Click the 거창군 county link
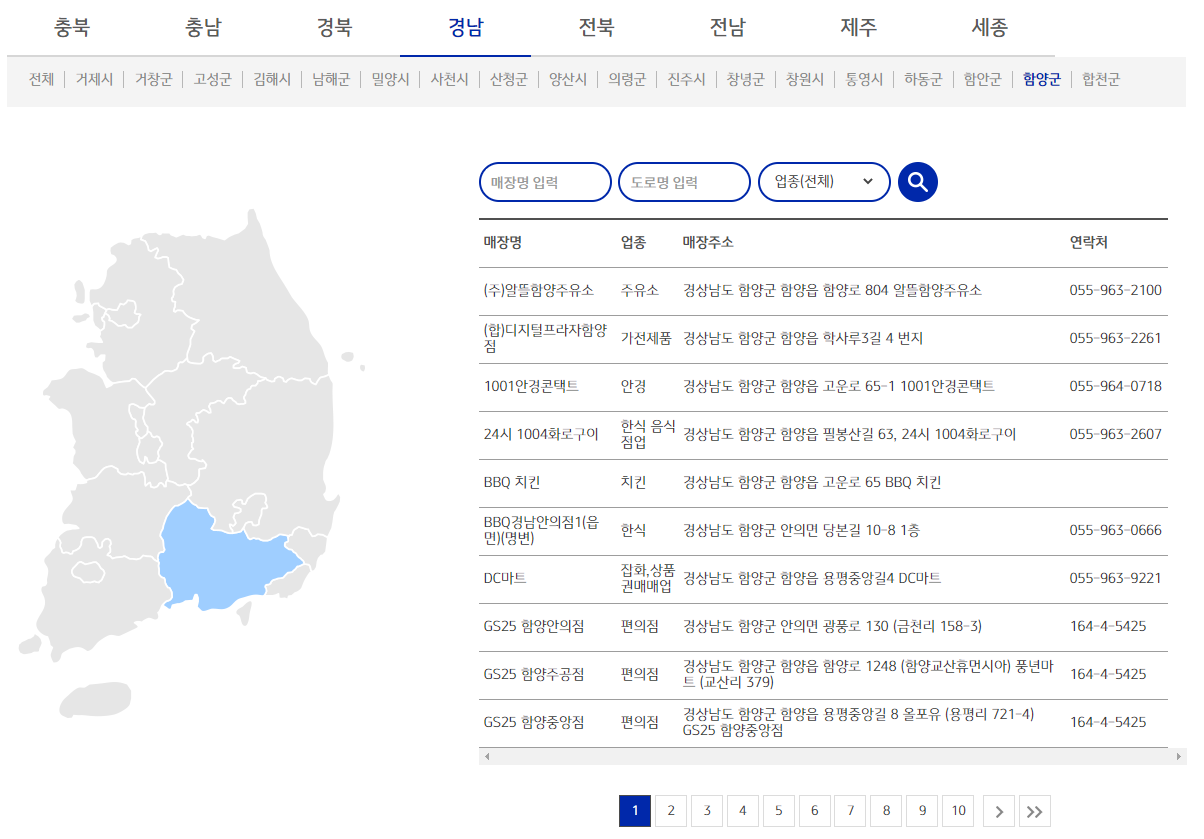Screen dimensions: 1204x839 tap(154, 79)
